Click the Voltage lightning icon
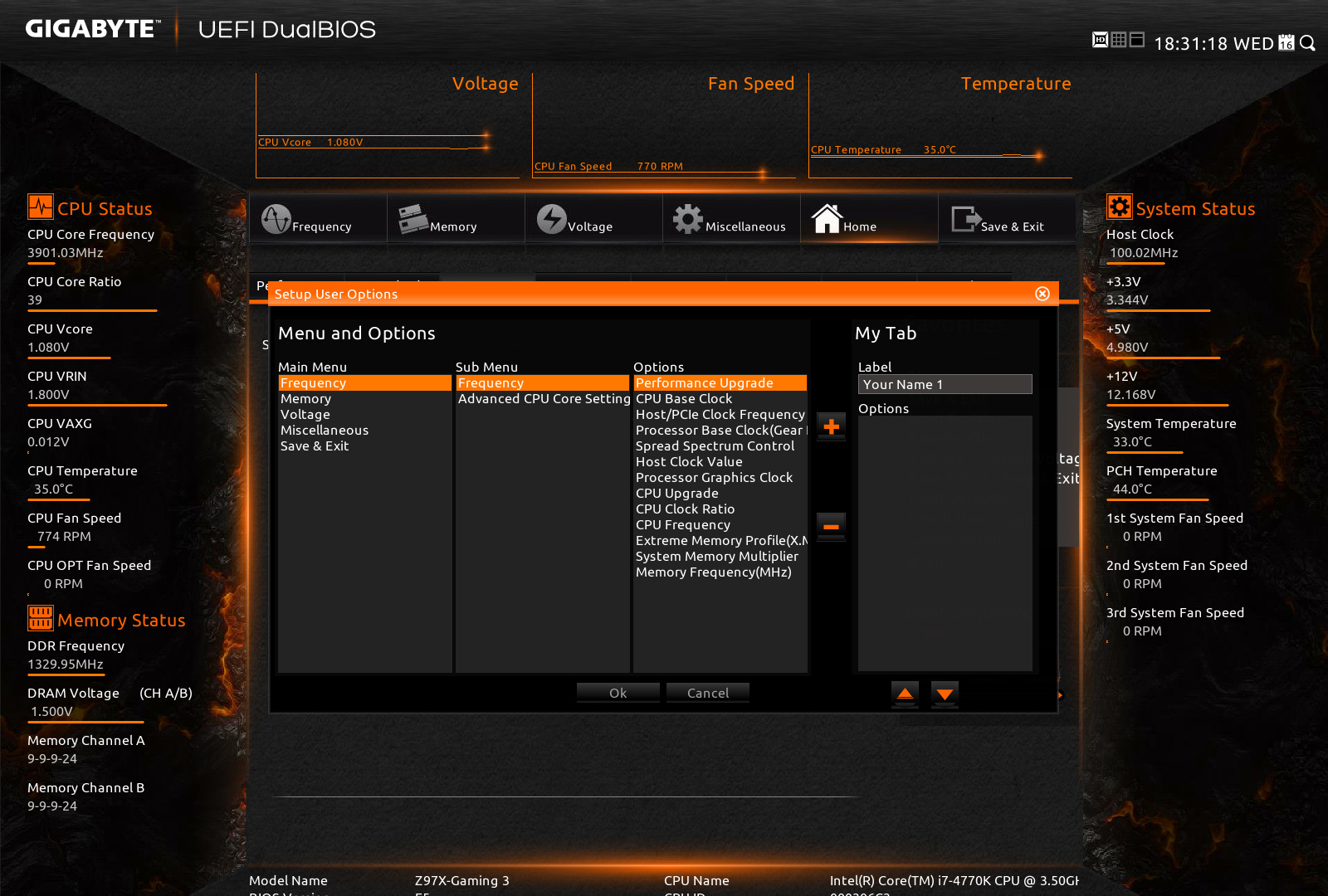Viewport: 1328px width, 896px height. pos(551,219)
